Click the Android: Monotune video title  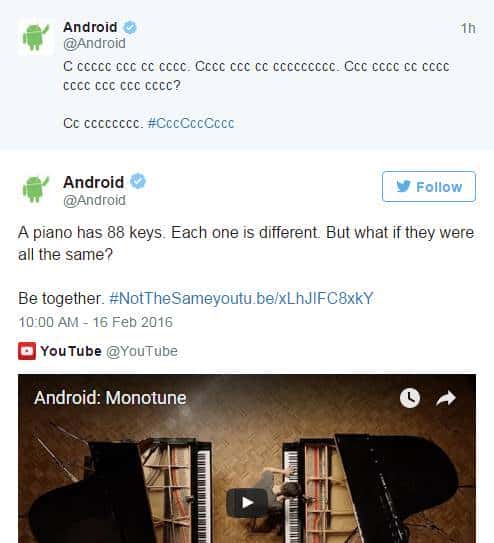pyautogui.click(x=110, y=398)
